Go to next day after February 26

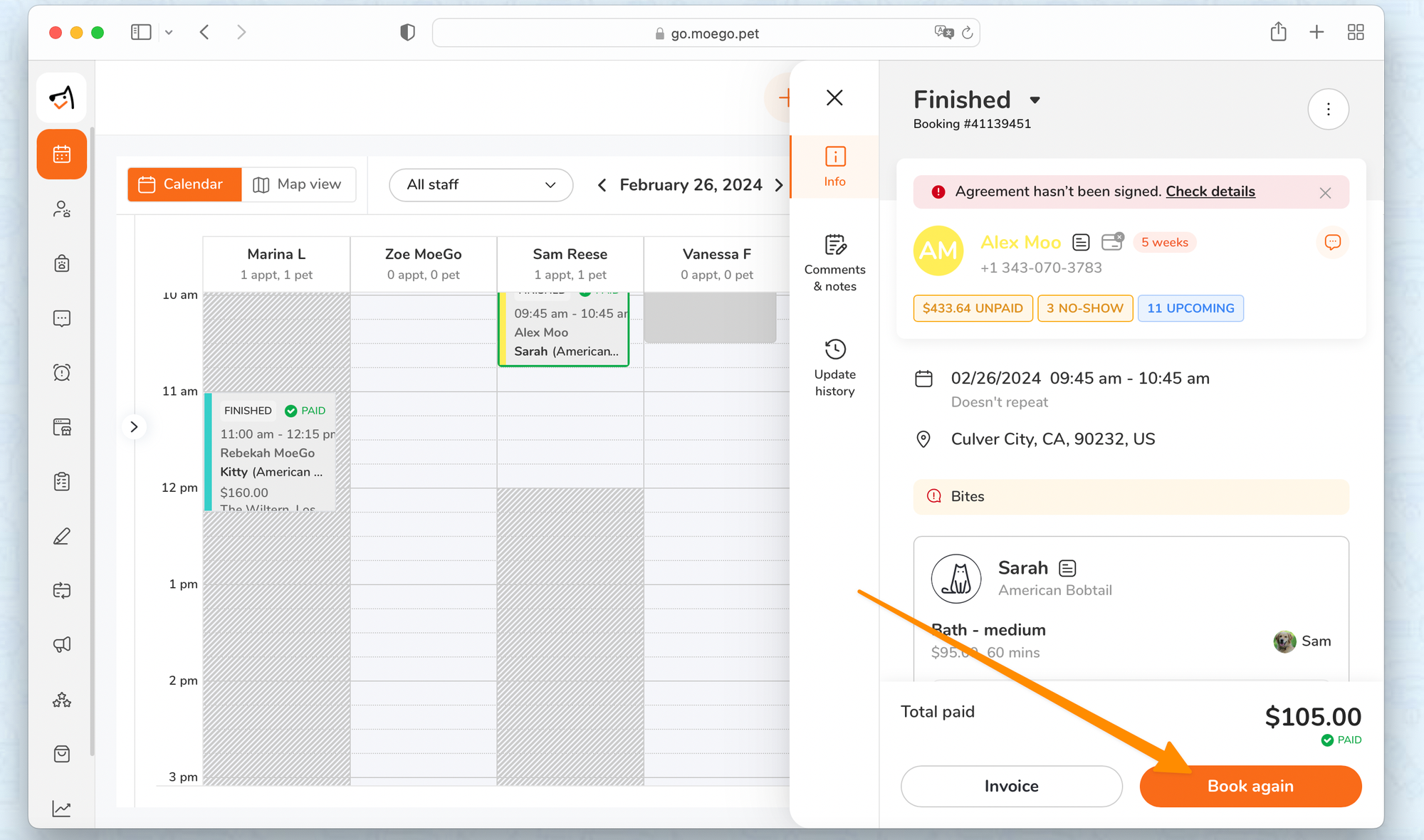pyautogui.click(x=779, y=185)
